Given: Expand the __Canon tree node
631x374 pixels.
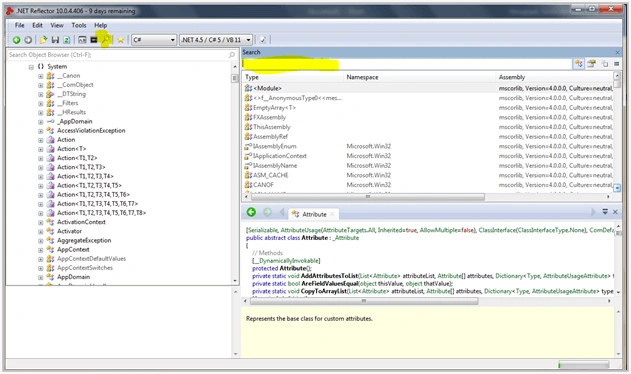Looking at the screenshot, I should pyautogui.click(x=41, y=76).
